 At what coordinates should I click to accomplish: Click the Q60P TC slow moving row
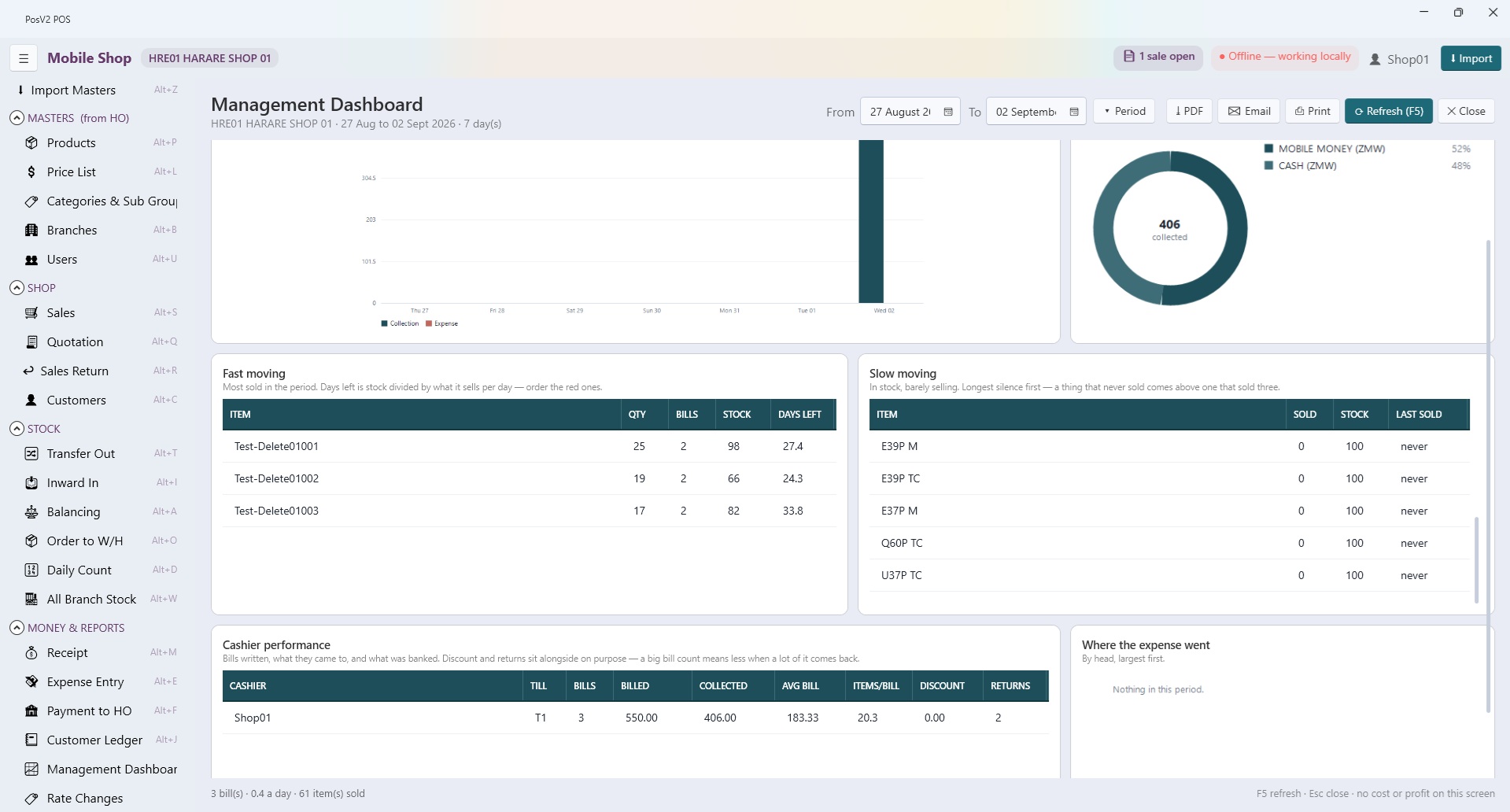tap(1169, 543)
